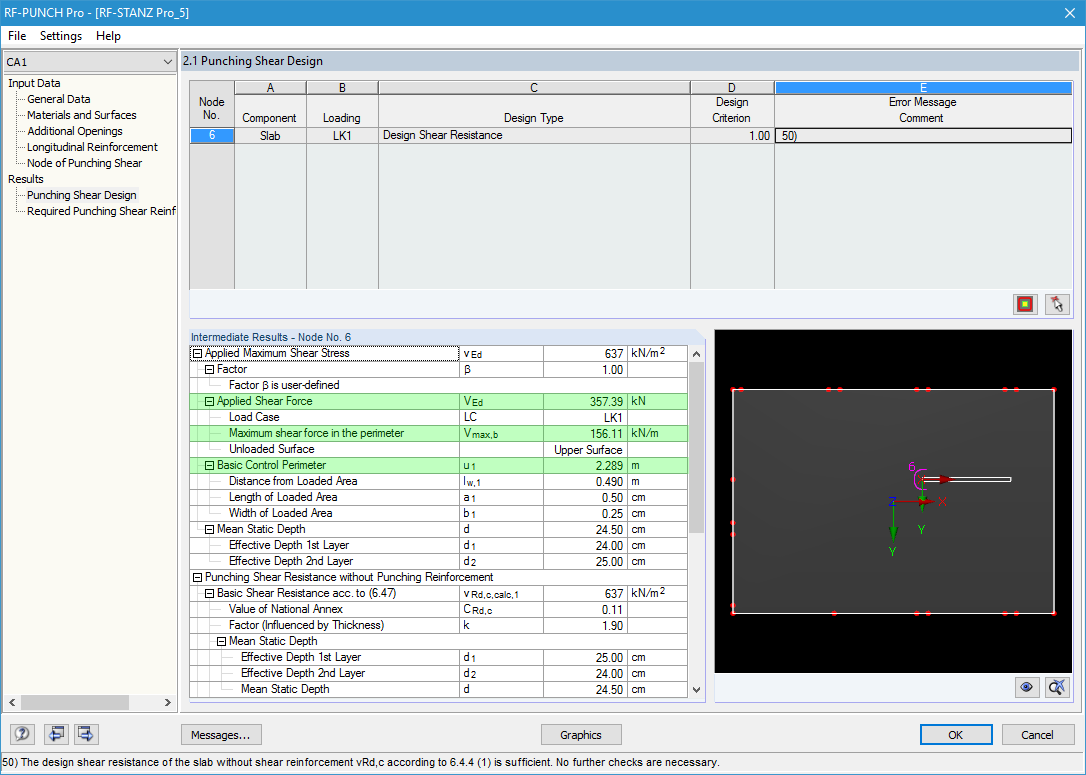Click the Cancel button
1086x775 pixels.
[x=1037, y=735]
